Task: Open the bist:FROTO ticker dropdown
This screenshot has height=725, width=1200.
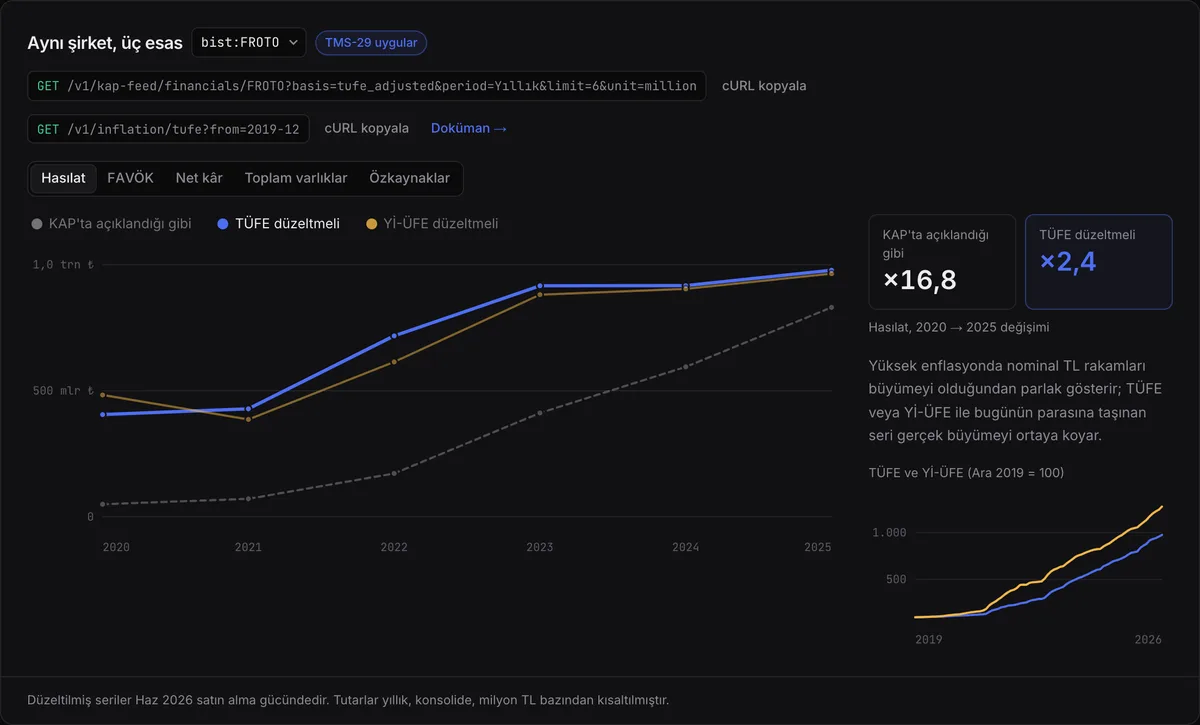Action: point(249,43)
